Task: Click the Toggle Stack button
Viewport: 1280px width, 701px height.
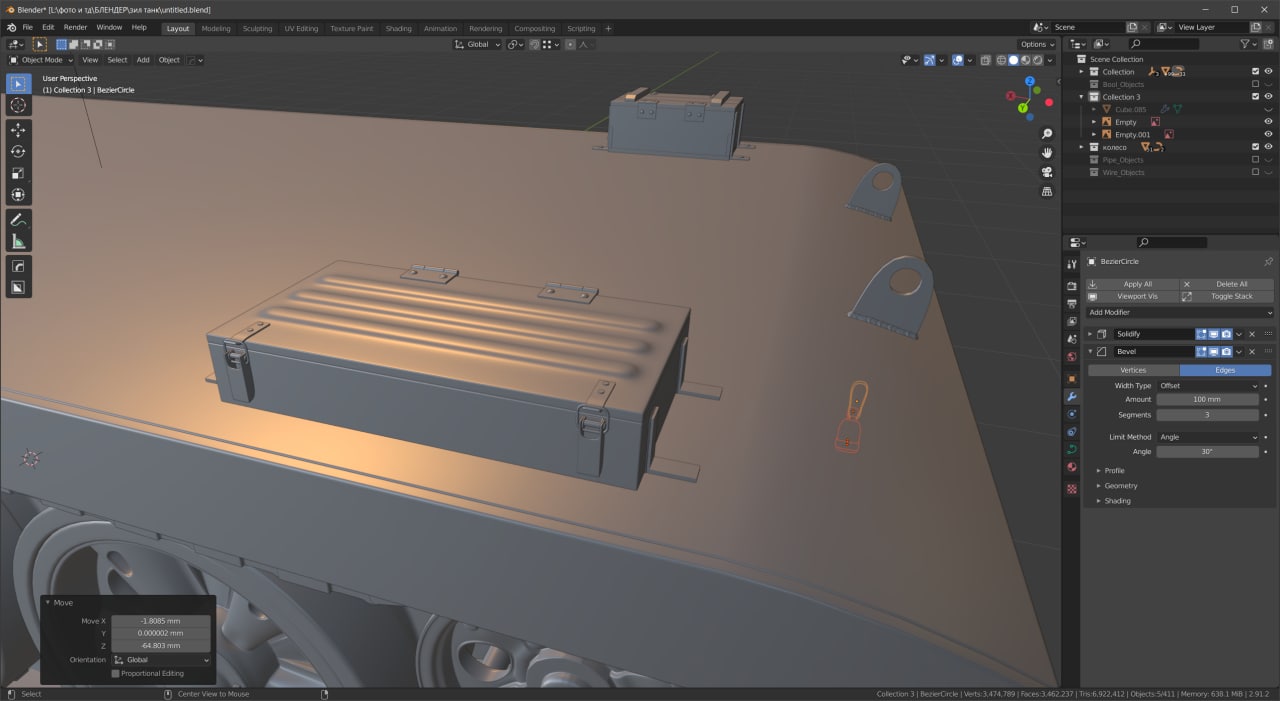Action: click(1227, 296)
